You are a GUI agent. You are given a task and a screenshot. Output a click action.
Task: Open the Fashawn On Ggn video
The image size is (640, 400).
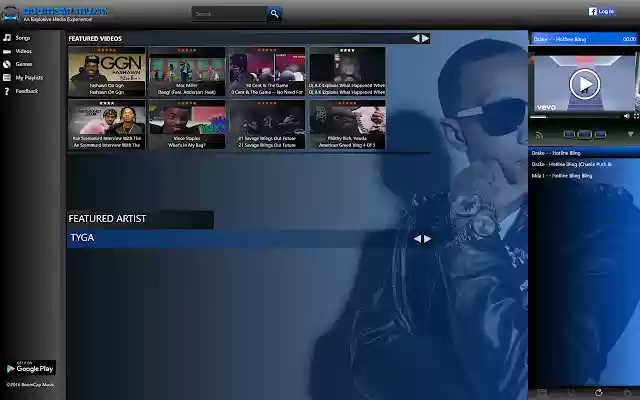point(107,71)
